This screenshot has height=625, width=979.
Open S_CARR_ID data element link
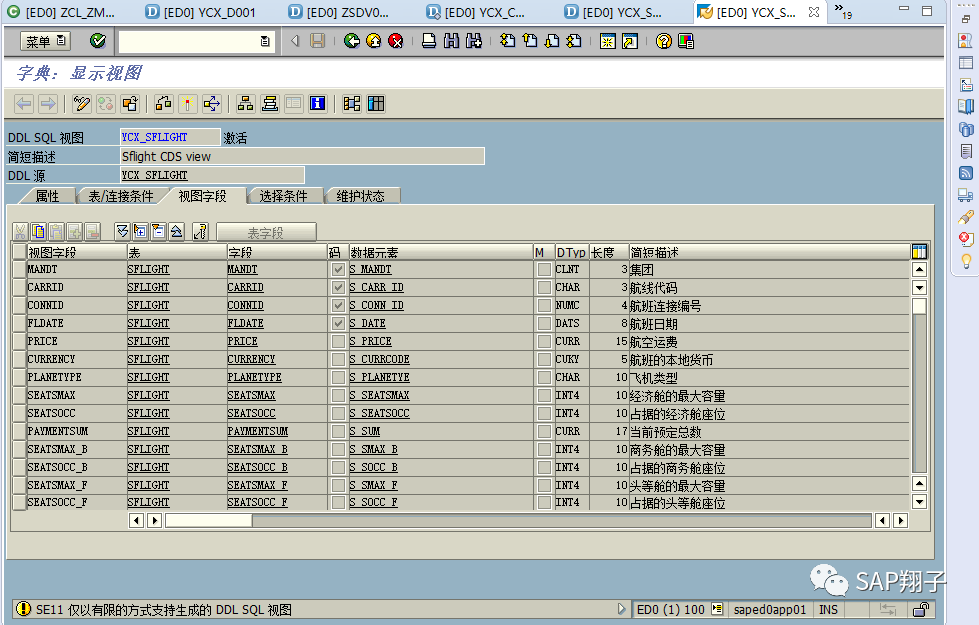[x=376, y=287]
